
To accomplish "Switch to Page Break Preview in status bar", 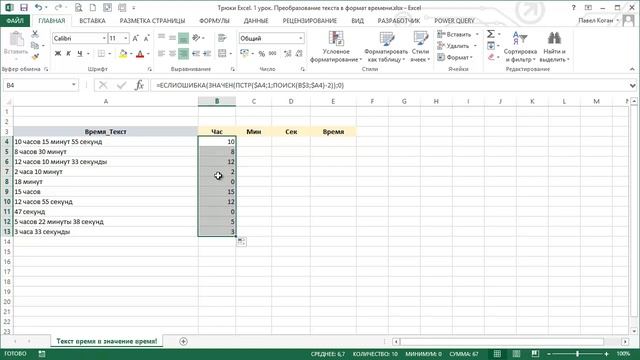I will (535, 354).
